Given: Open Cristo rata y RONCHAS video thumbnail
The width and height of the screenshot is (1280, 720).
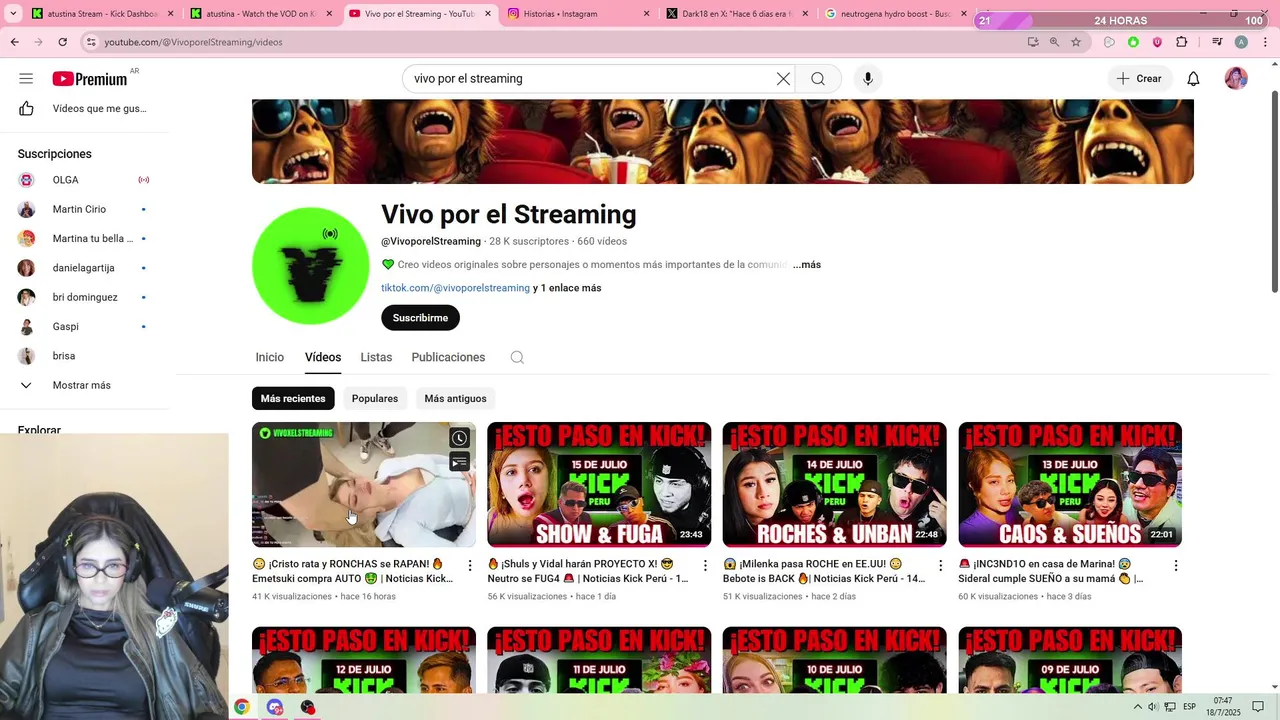Looking at the screenshot, I should tap(363, 484).
